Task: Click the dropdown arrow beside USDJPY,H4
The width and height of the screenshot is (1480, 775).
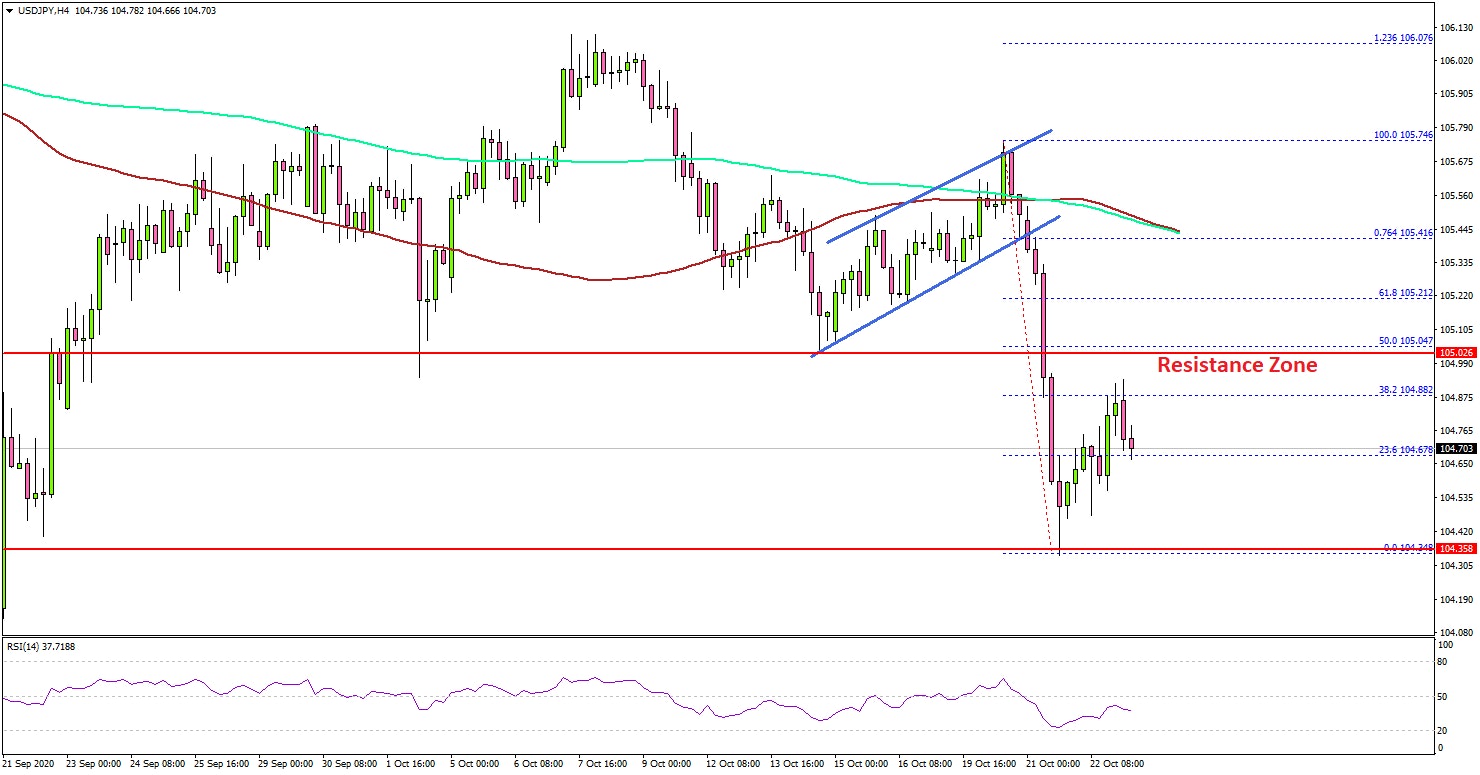Action: (10, 10)
